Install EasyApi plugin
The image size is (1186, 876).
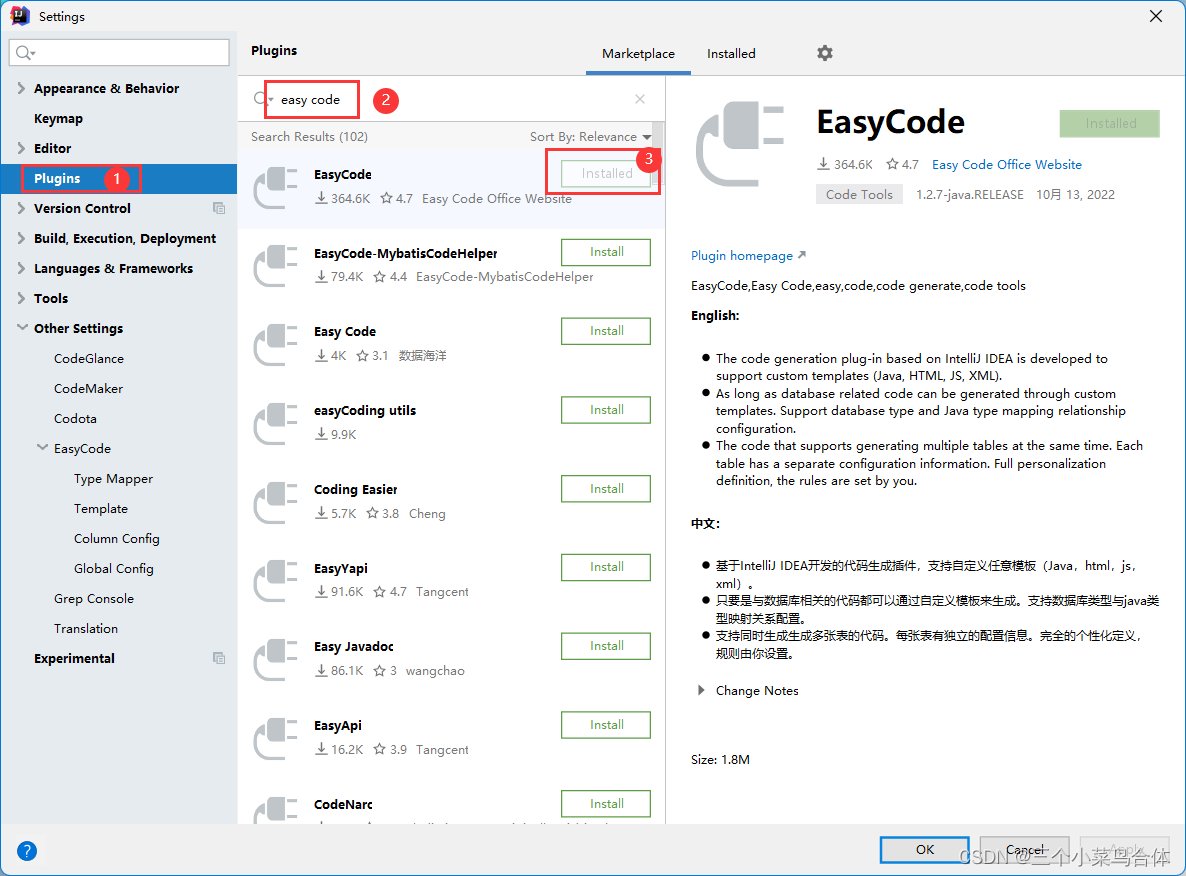[606, 725]
